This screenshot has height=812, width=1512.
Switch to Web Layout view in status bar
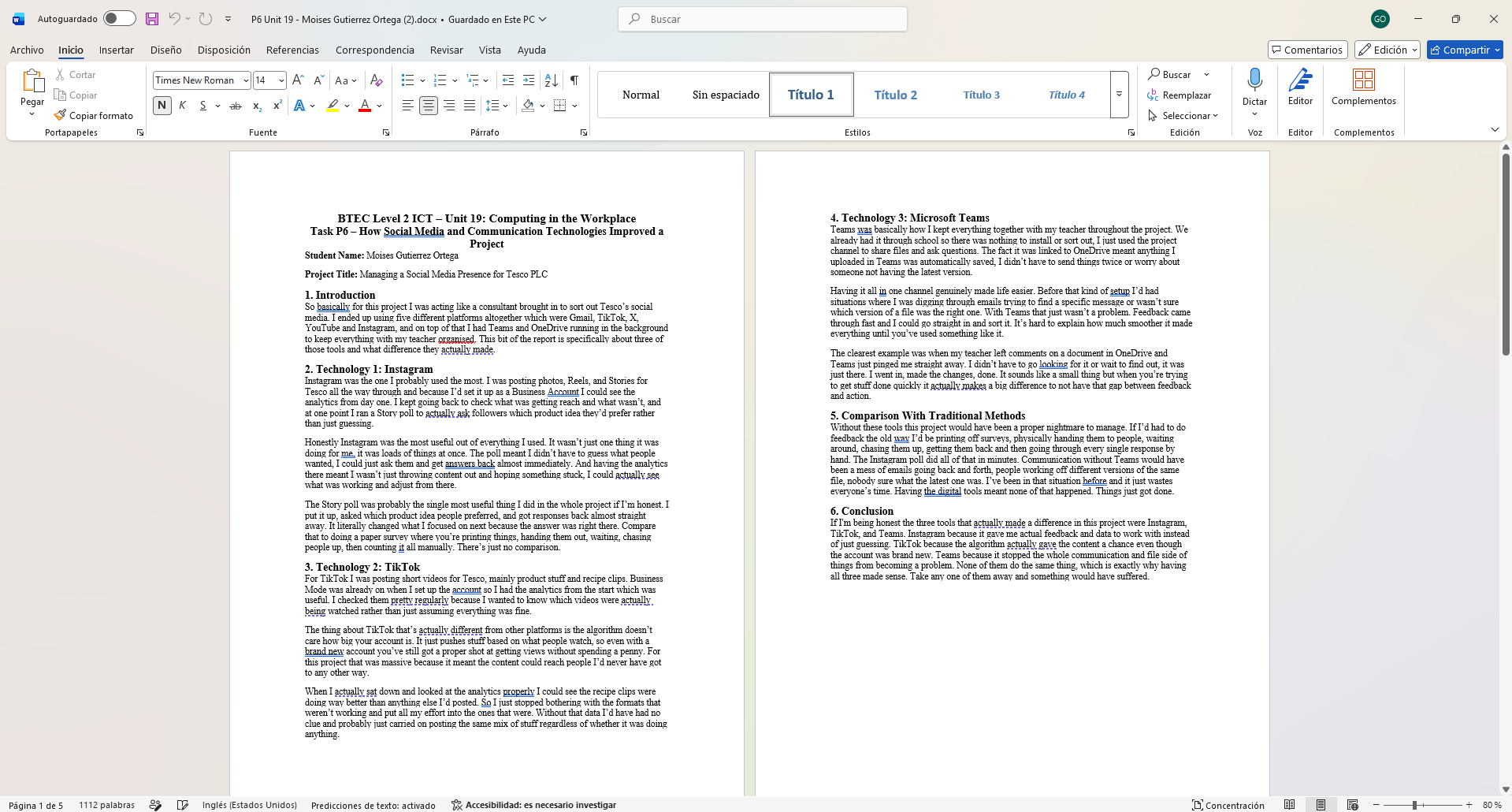1353,805
